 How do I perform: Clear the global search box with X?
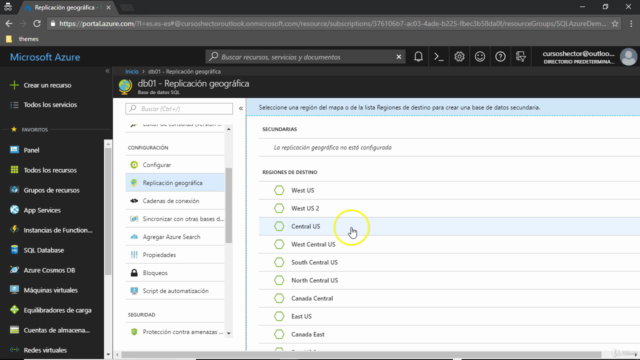pyautogui.click(x=399, y=57)
